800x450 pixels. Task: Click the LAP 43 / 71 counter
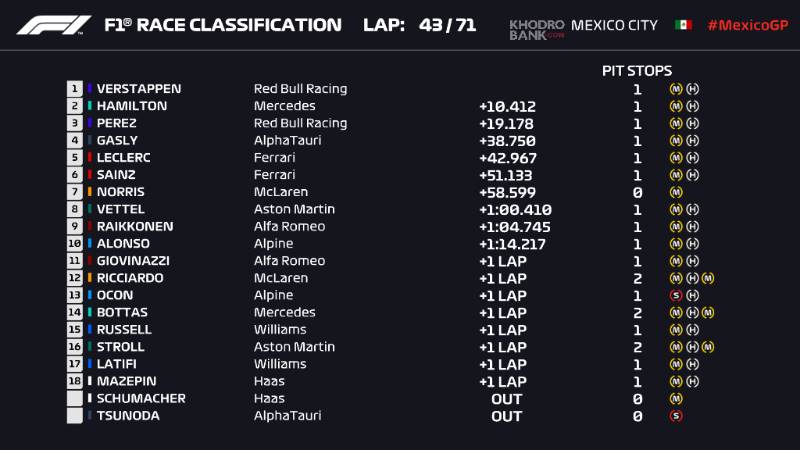pyautogui.click(x=419, y=25)
